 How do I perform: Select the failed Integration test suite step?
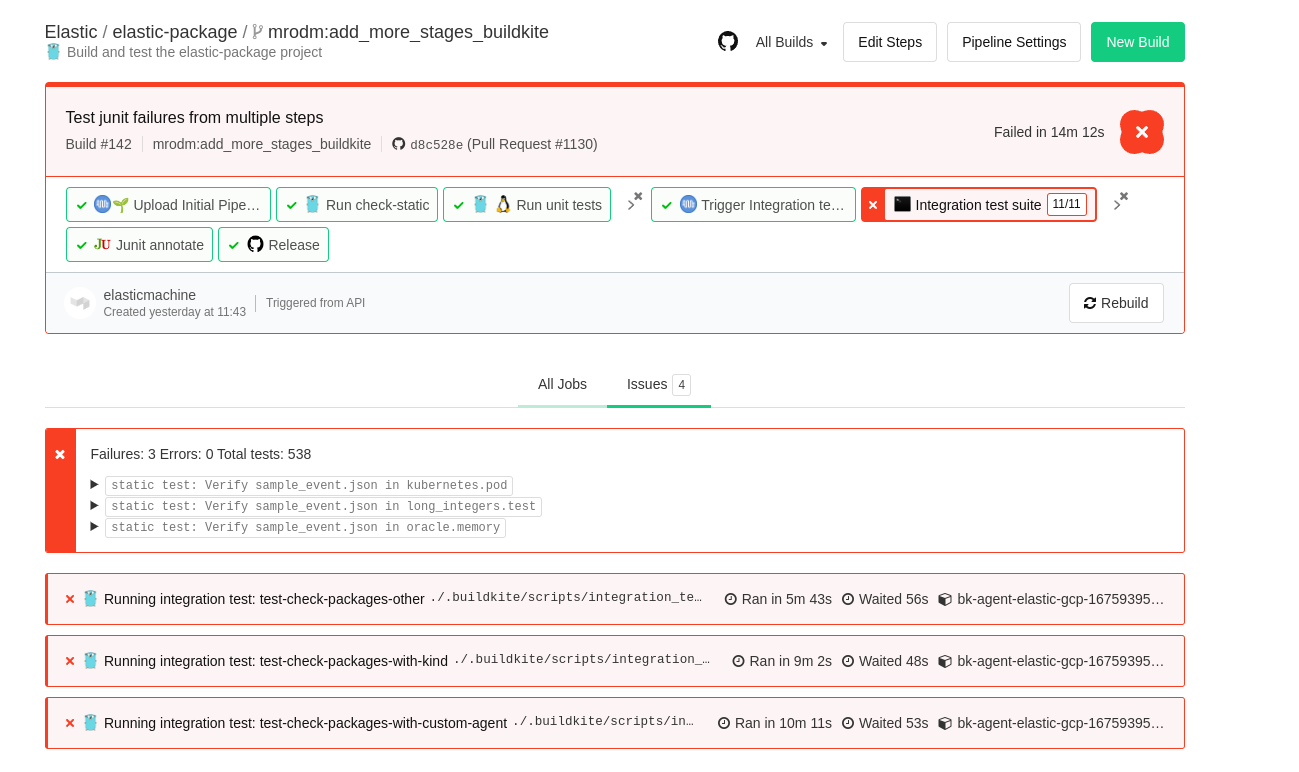(x=978, y=205)
